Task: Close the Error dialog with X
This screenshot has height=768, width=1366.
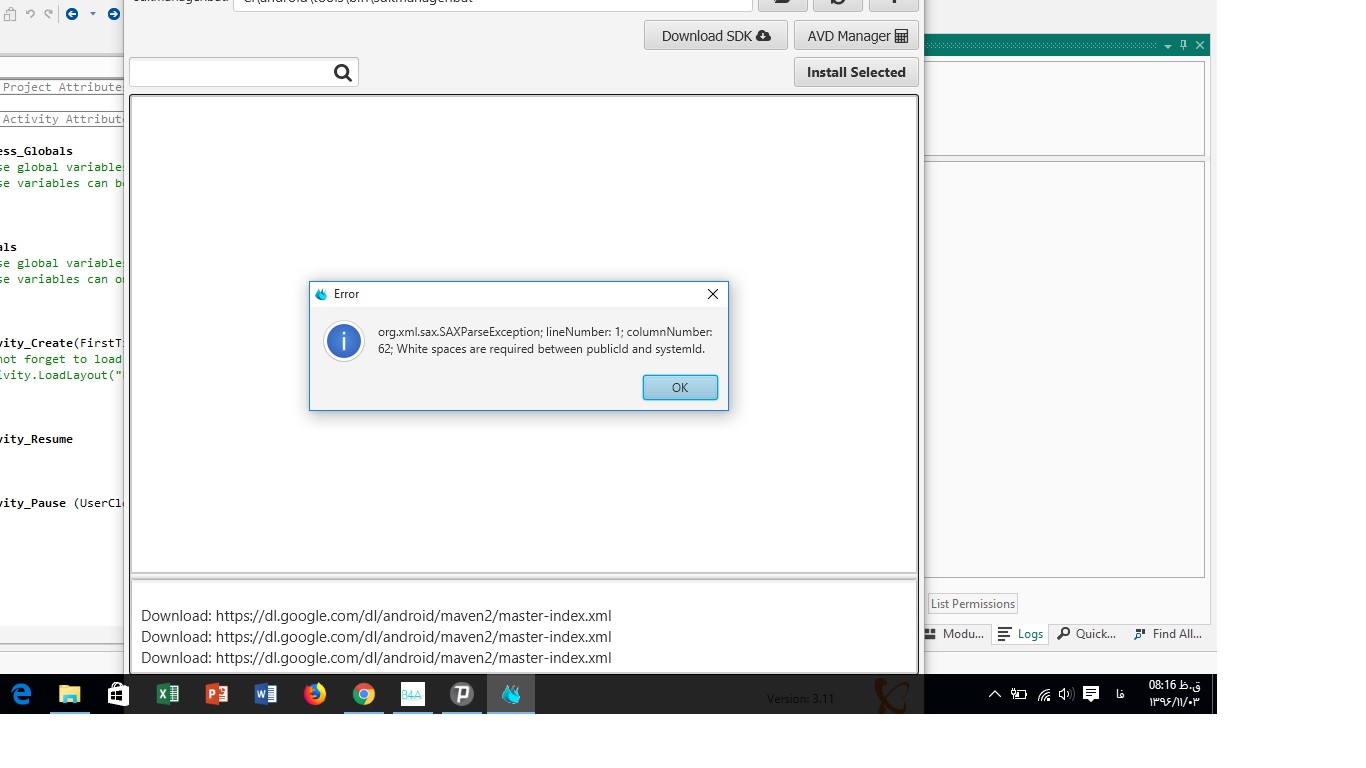Action: pyautogui.click(x=713, y=294)
